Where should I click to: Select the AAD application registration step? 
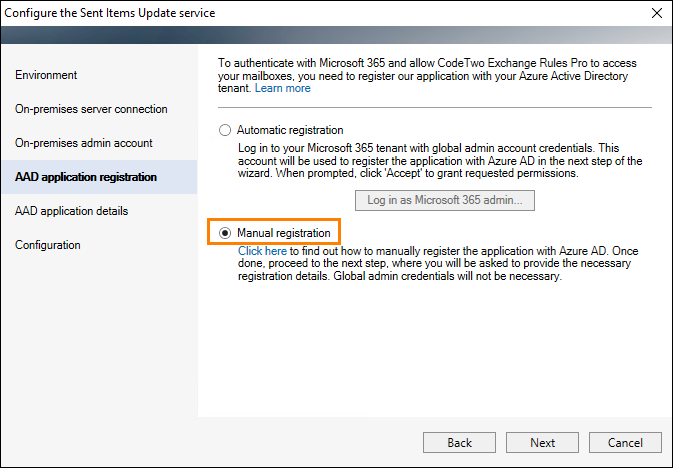(x=99, y=177)
